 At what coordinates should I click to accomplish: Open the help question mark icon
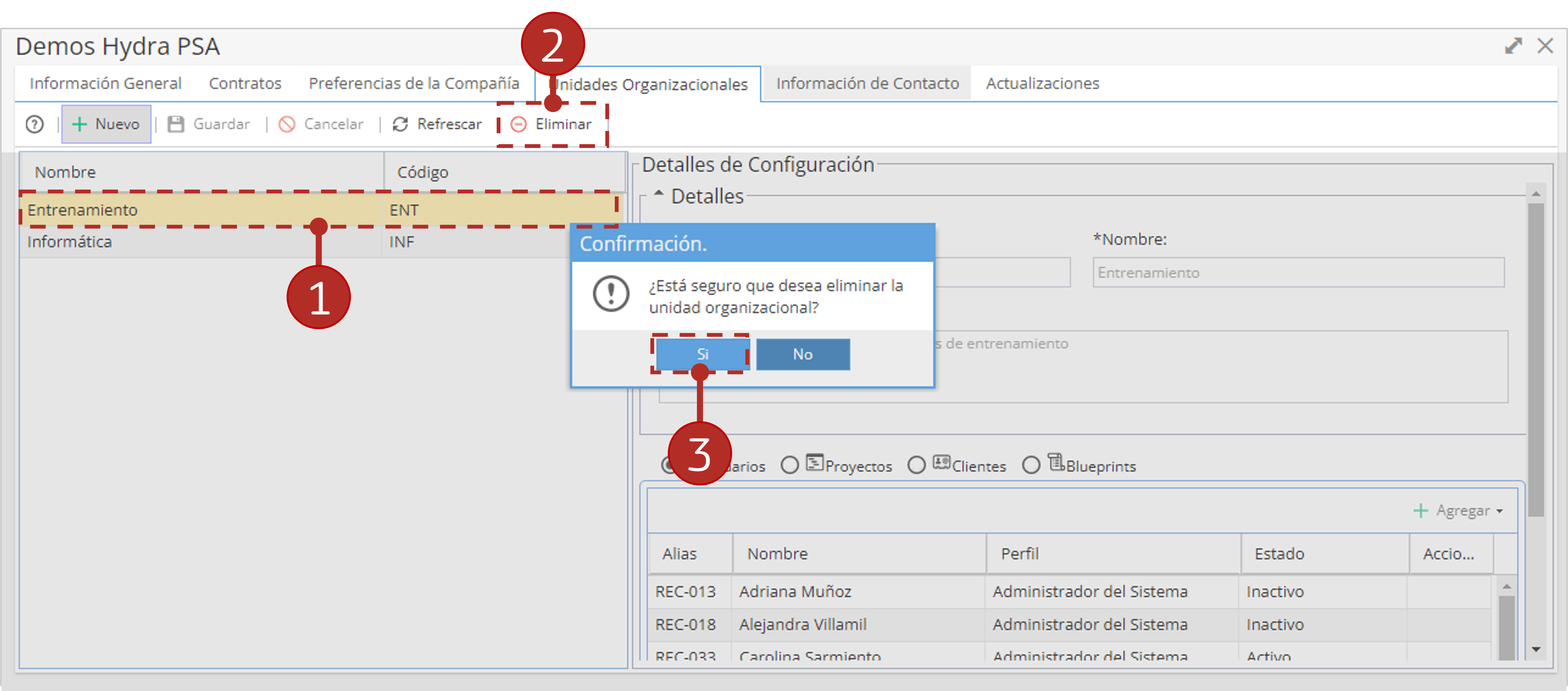coord(35,124)
